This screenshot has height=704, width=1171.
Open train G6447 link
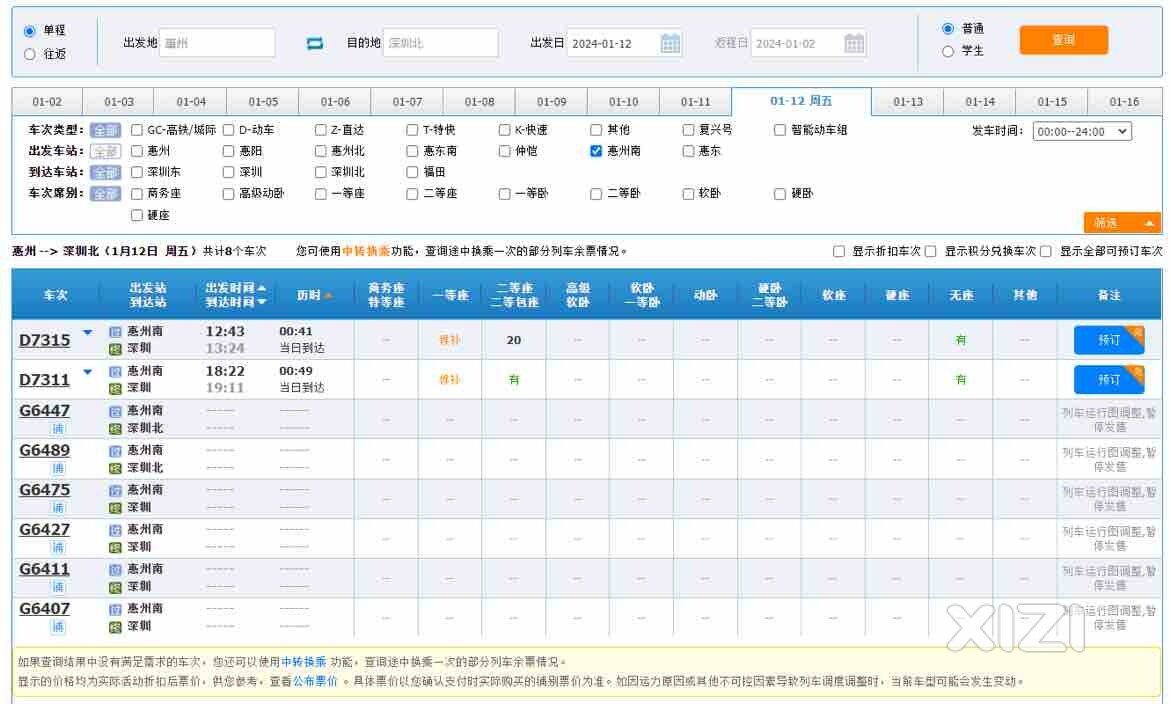coord(45,411)
